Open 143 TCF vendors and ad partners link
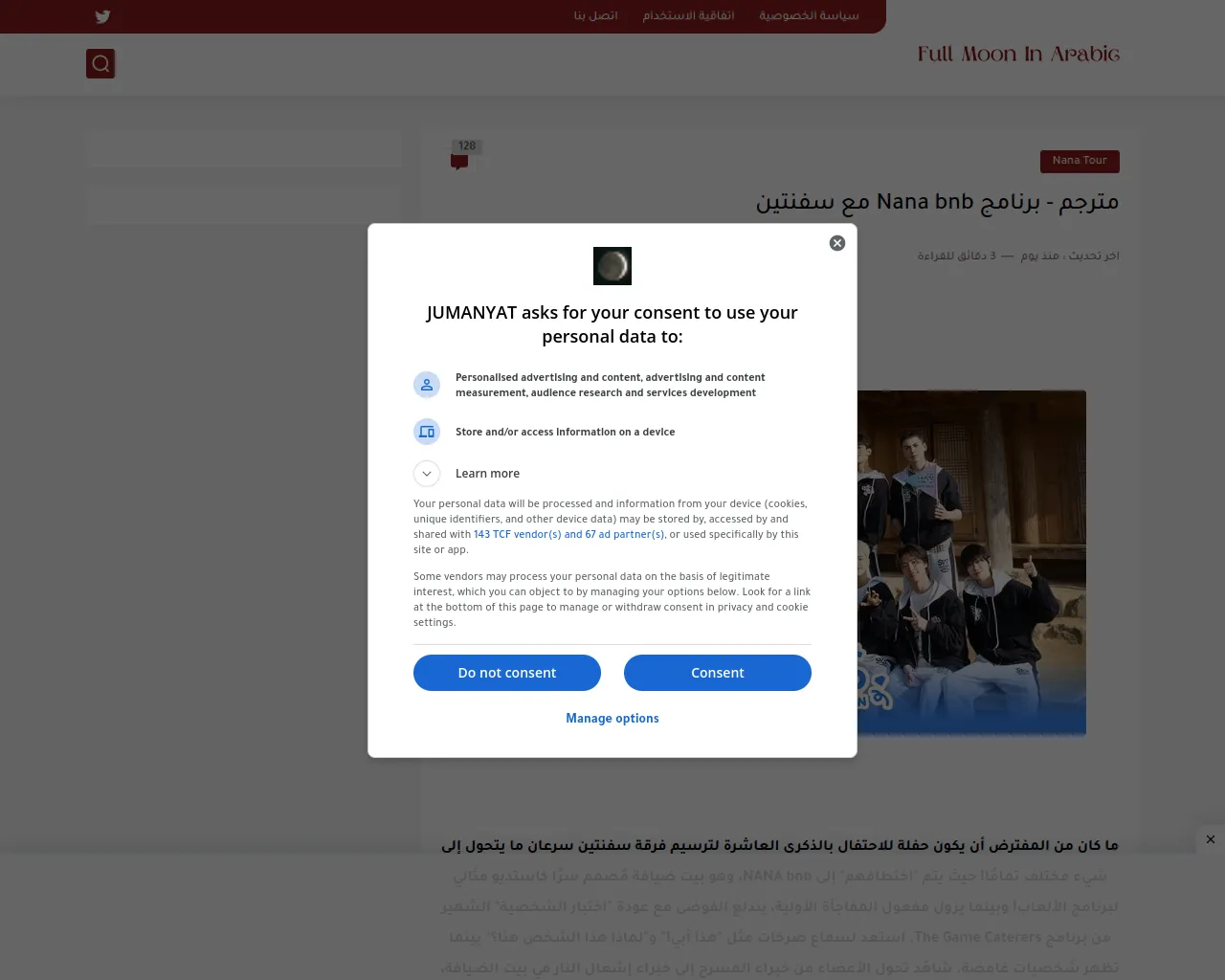Viewport: 1225px width, 980px height. (568, 535)
